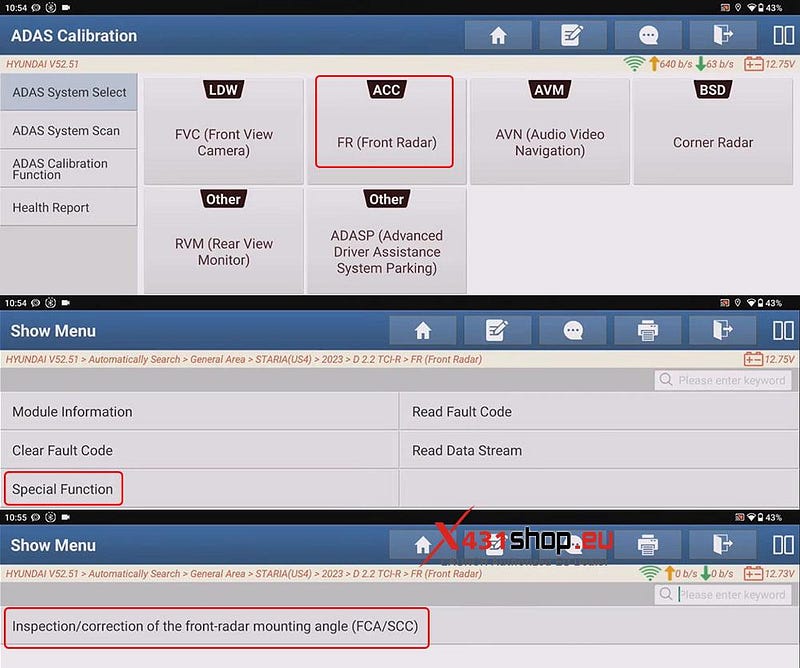Select RVM (Rear View Monitor) tile
The image size is (800, 668).
223,240
